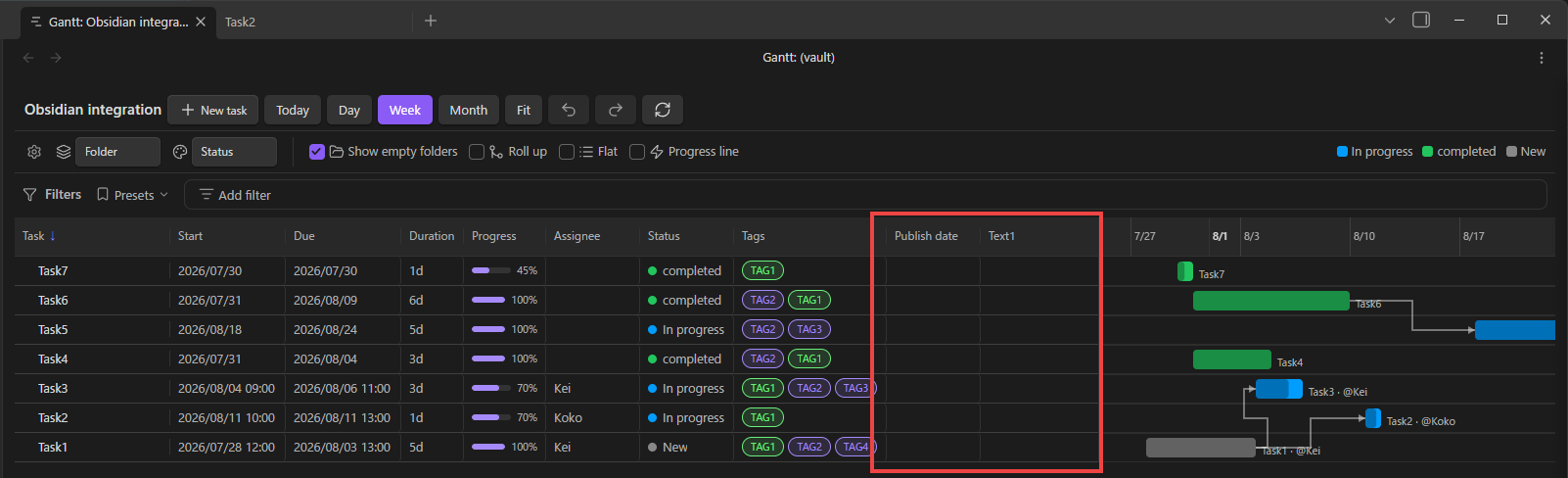Screen dimensions: 1568x478
Task: Enable the Flat checkbox
Action: click(x=567, y=152)
